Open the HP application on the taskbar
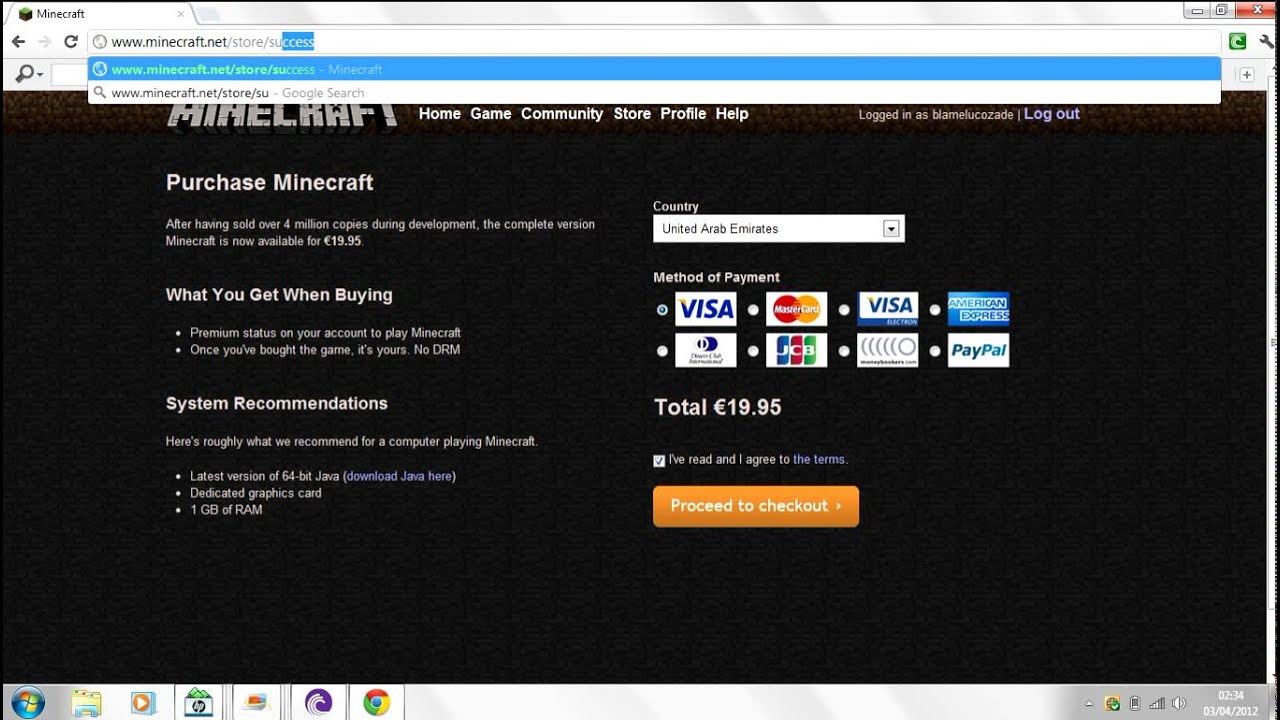This screenshot has height=720, width=1280. (x=199, y=702)
